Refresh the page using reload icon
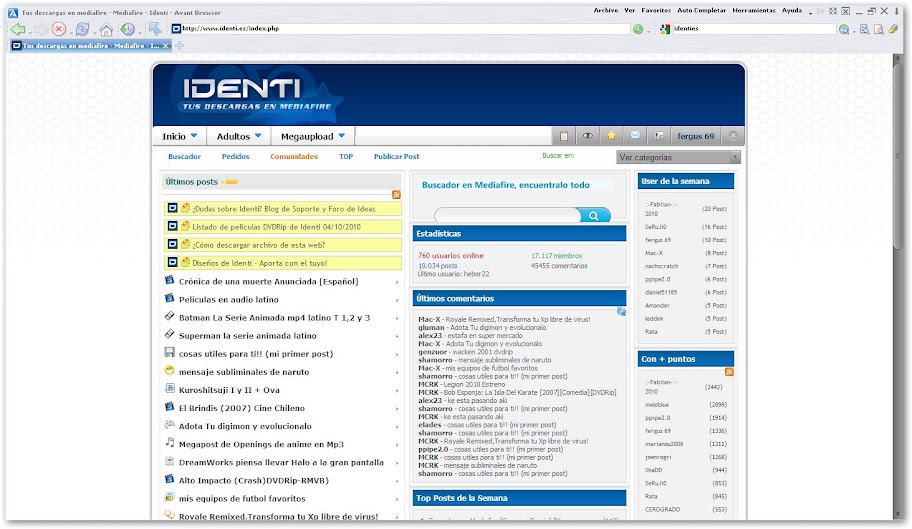 (83, 28)
